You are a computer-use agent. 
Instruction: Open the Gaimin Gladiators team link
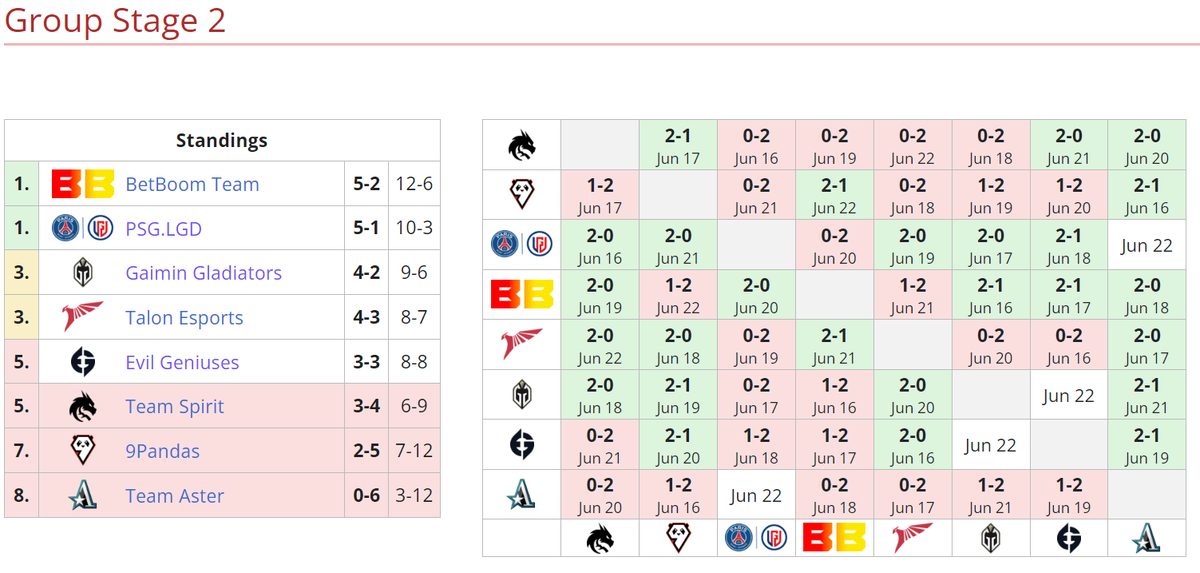pyautogui.click(x=204, y=273)
